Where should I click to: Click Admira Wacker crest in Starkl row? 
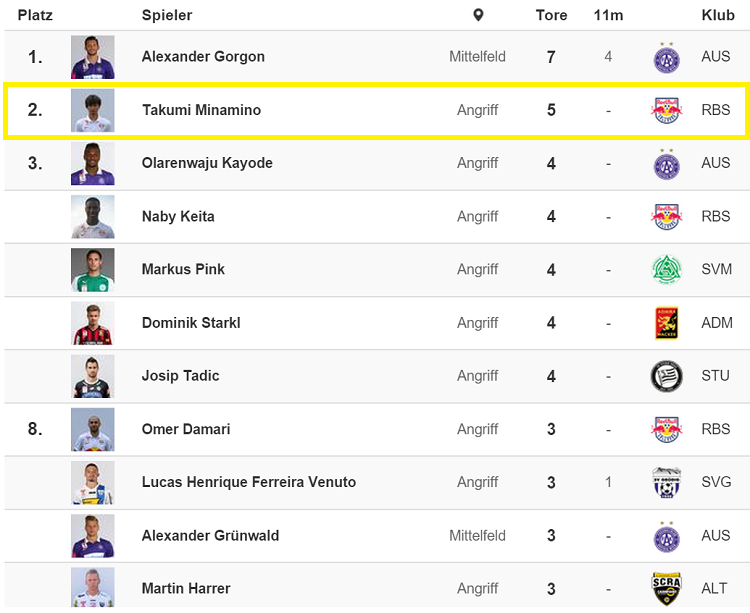coord(666,323)
